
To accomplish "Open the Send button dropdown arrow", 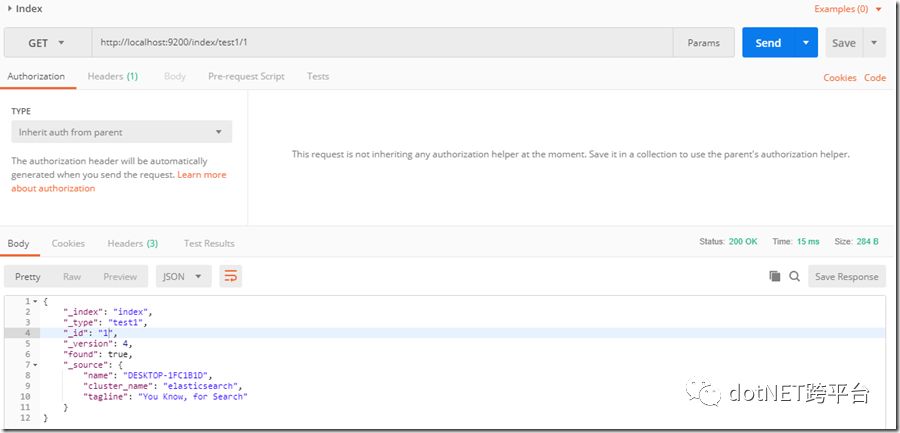I will pyautogui.click(x=806, y=43).
